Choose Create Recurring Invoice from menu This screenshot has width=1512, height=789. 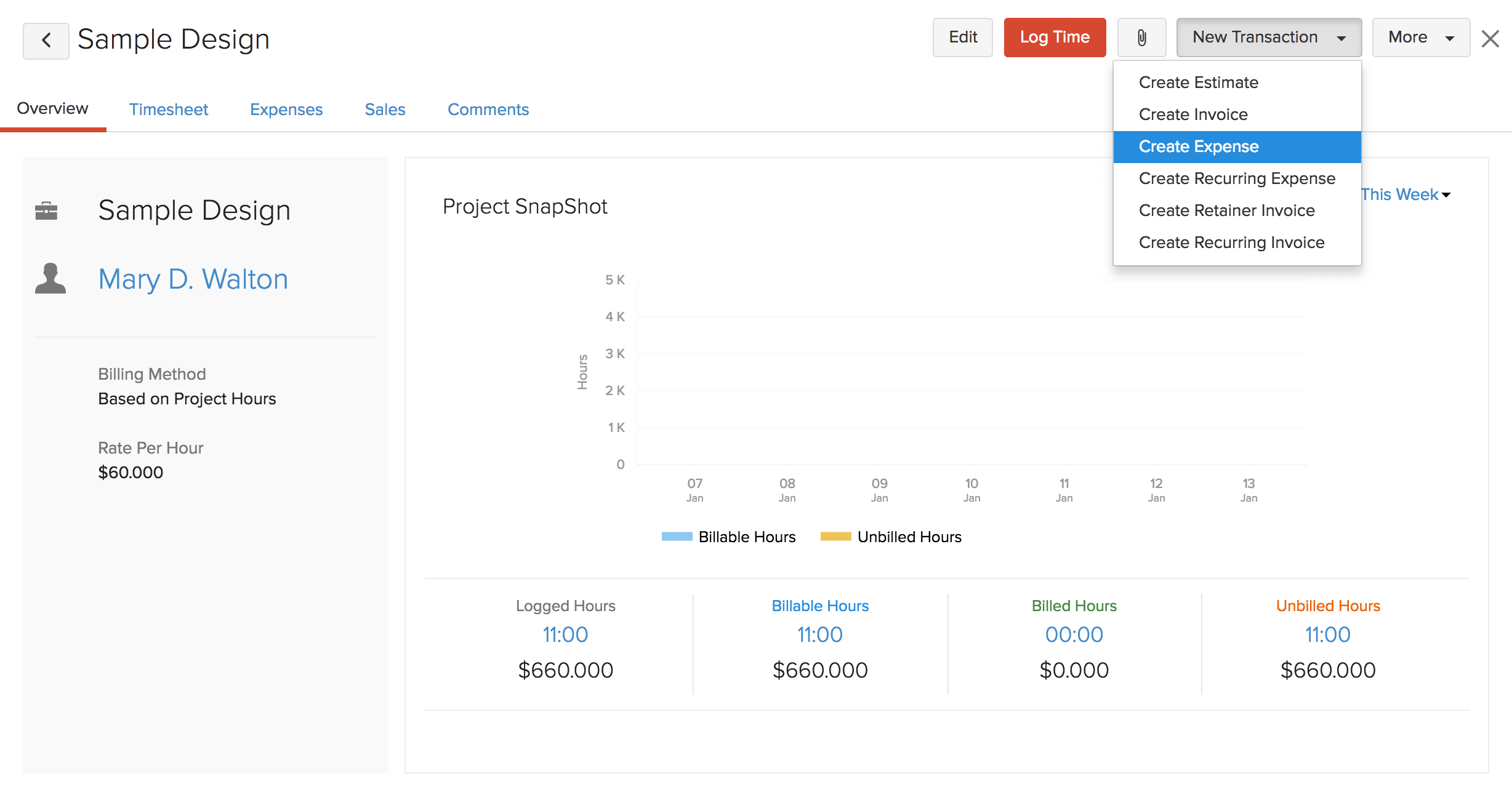click(1231, 242)
